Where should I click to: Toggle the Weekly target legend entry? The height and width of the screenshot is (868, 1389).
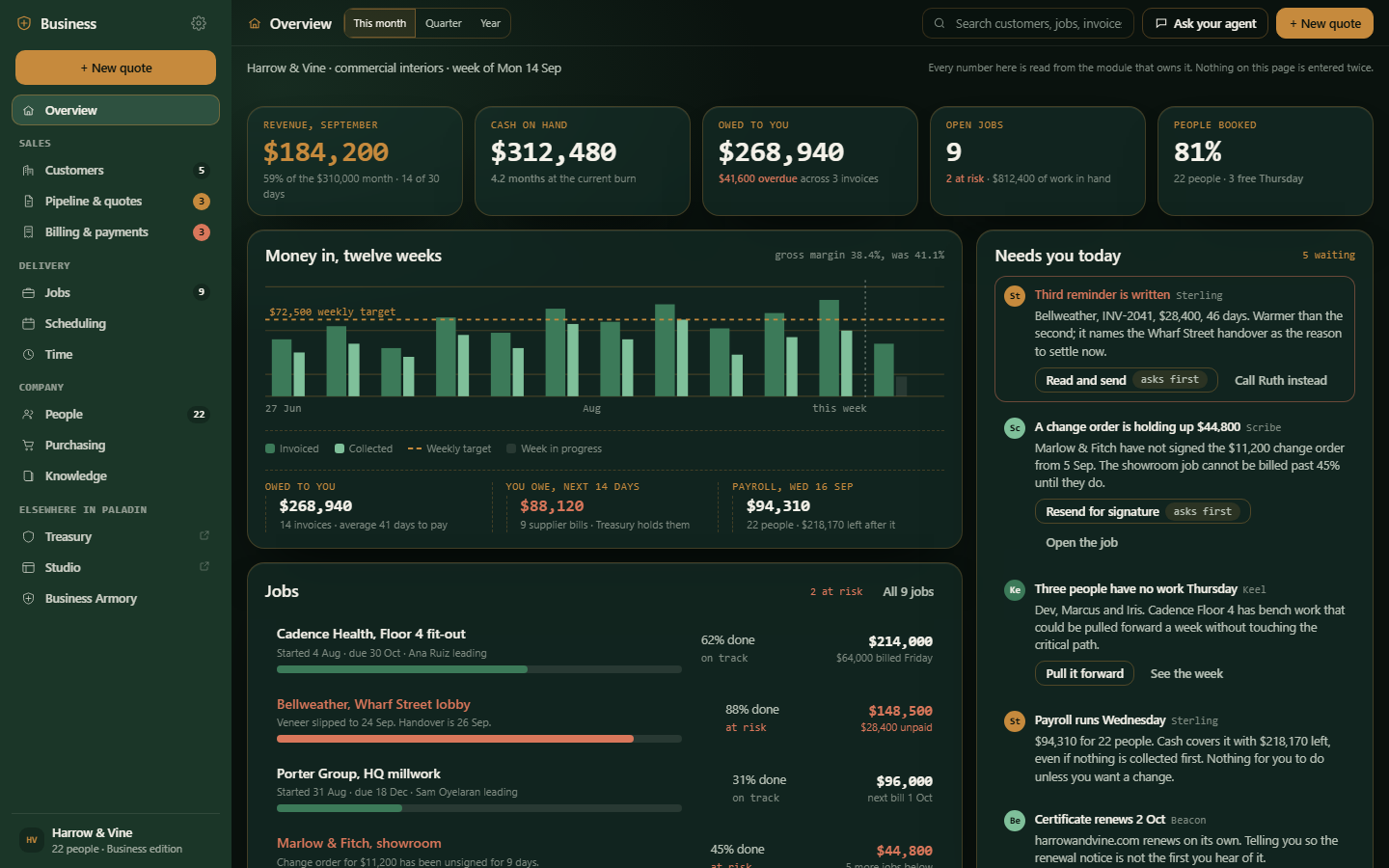click(x=449, y=448)
